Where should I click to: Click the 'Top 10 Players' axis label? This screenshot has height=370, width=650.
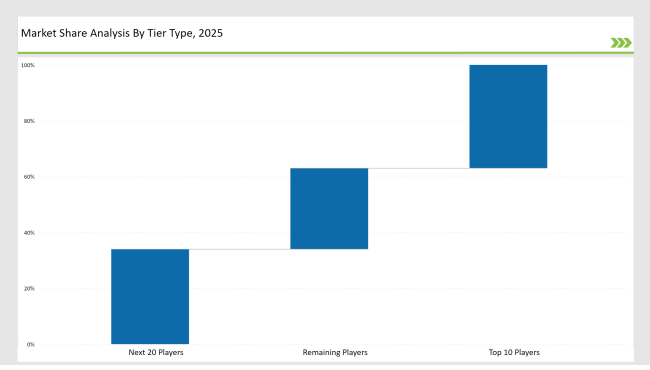pos(514,352)
